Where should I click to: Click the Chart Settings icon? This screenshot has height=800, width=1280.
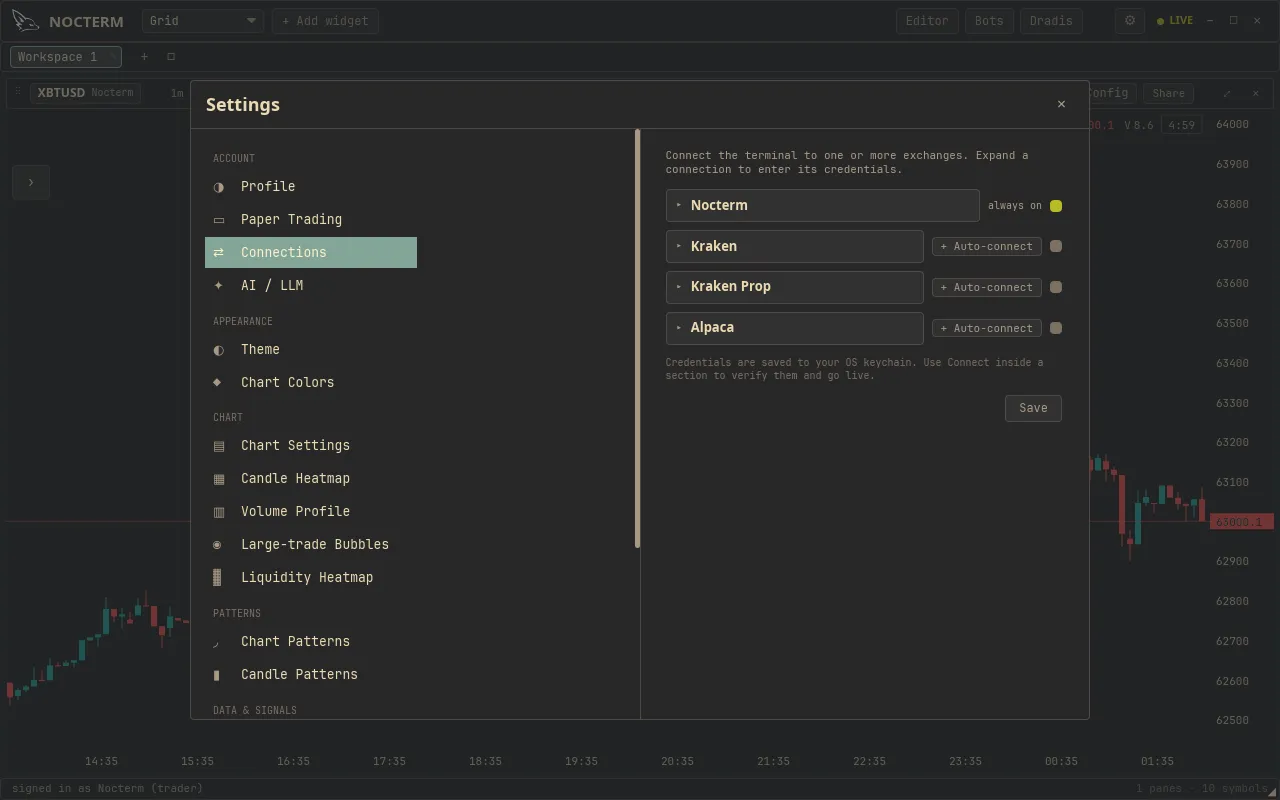(219, 446)
